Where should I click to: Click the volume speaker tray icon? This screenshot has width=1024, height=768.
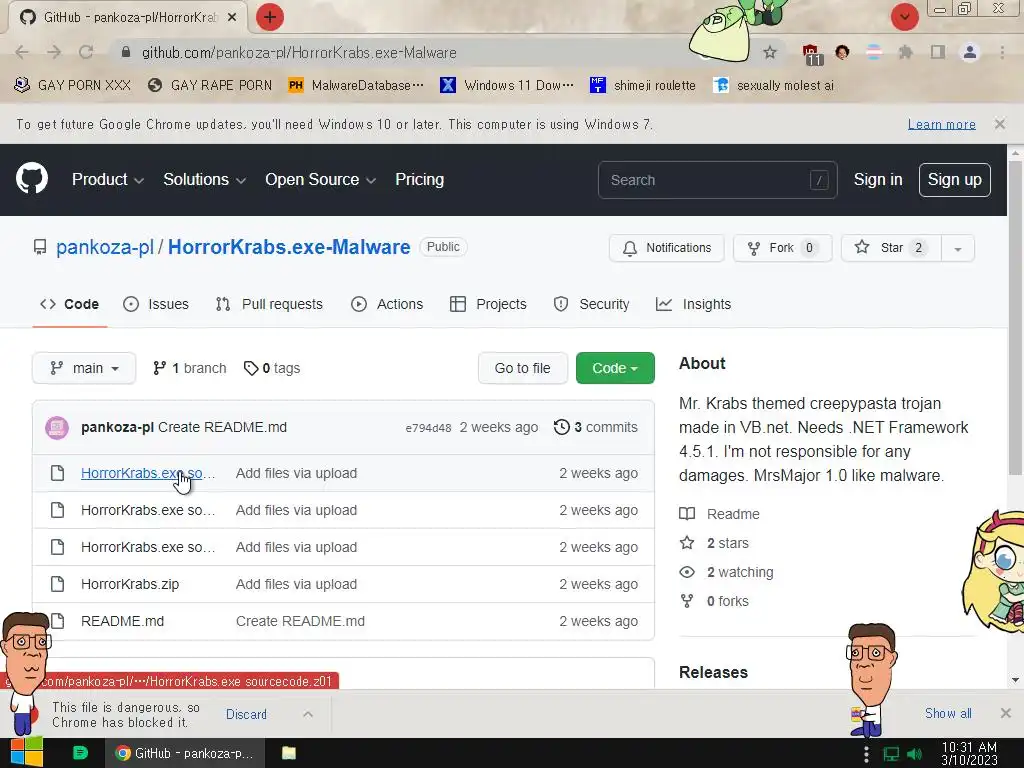point(915,754)
